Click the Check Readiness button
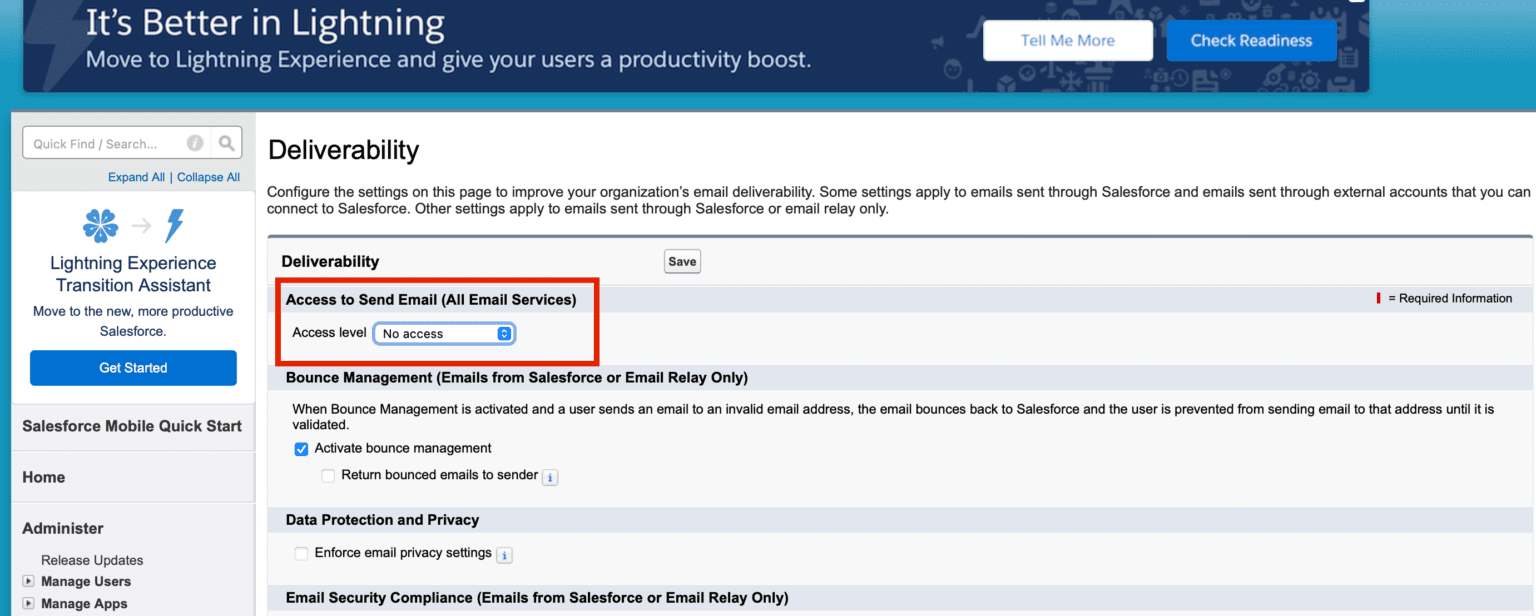The width and height of the screenshot is (1536, 616). pyautogui.click(x=1251, y=40)
